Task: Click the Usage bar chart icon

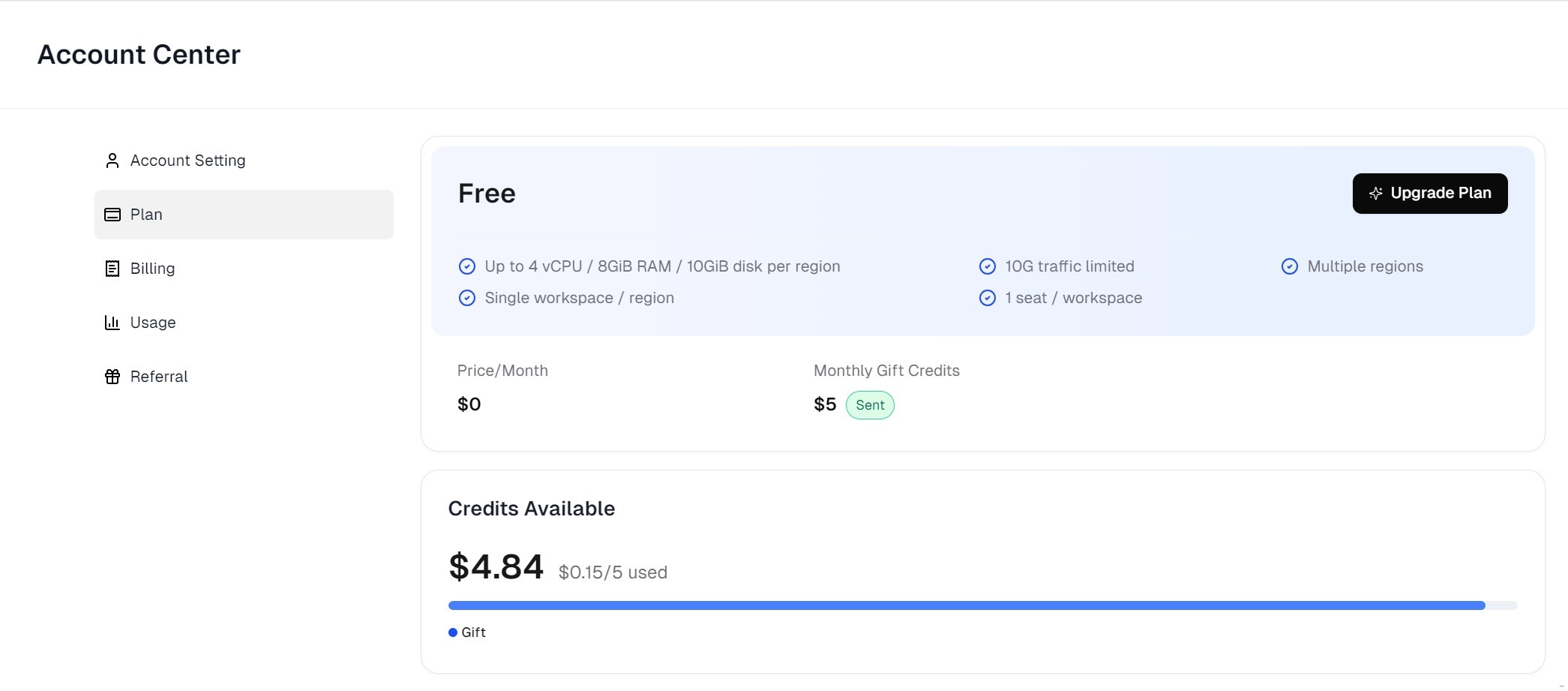Action: (112, 323)
